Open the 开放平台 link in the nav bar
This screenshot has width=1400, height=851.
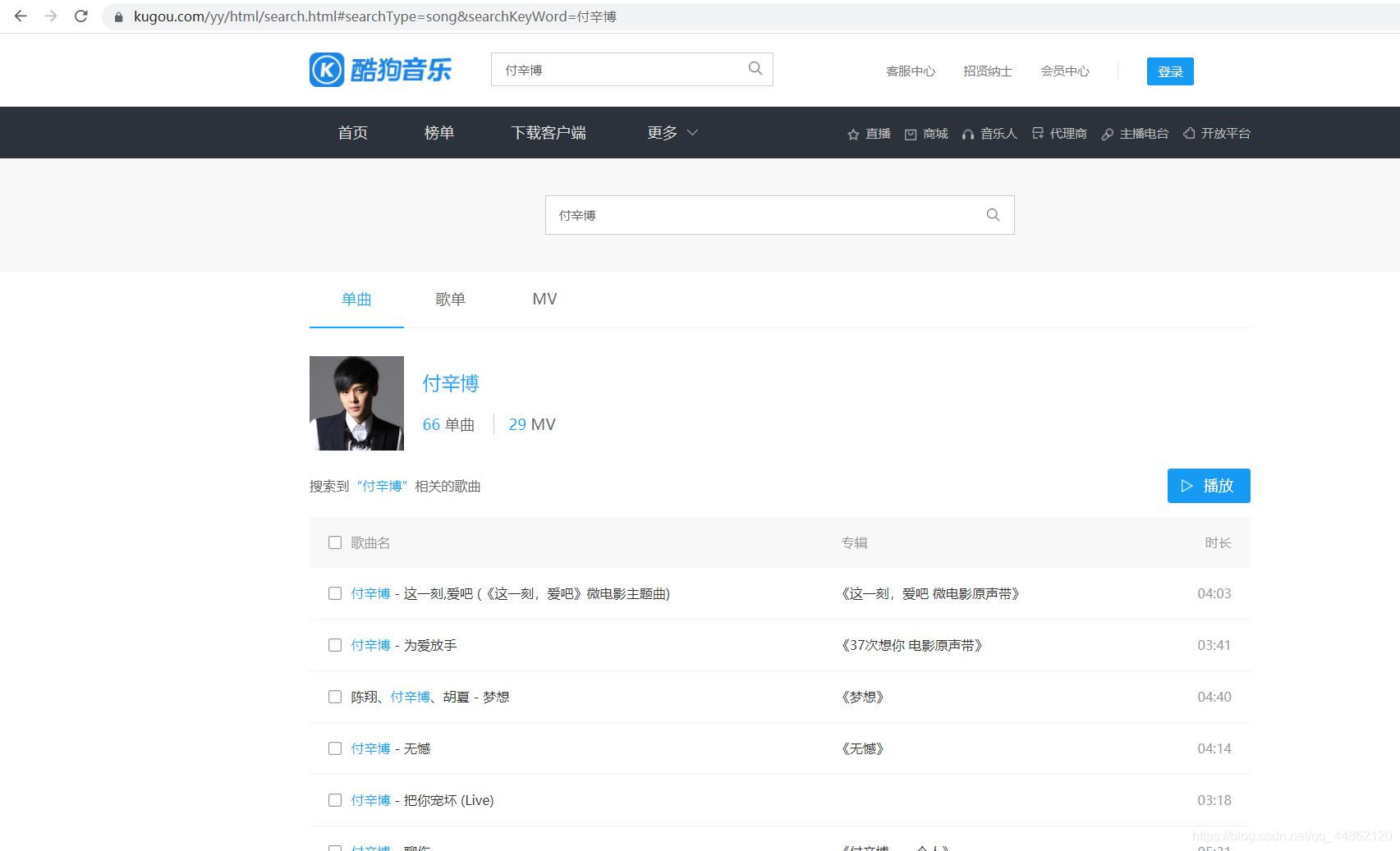1225,134
